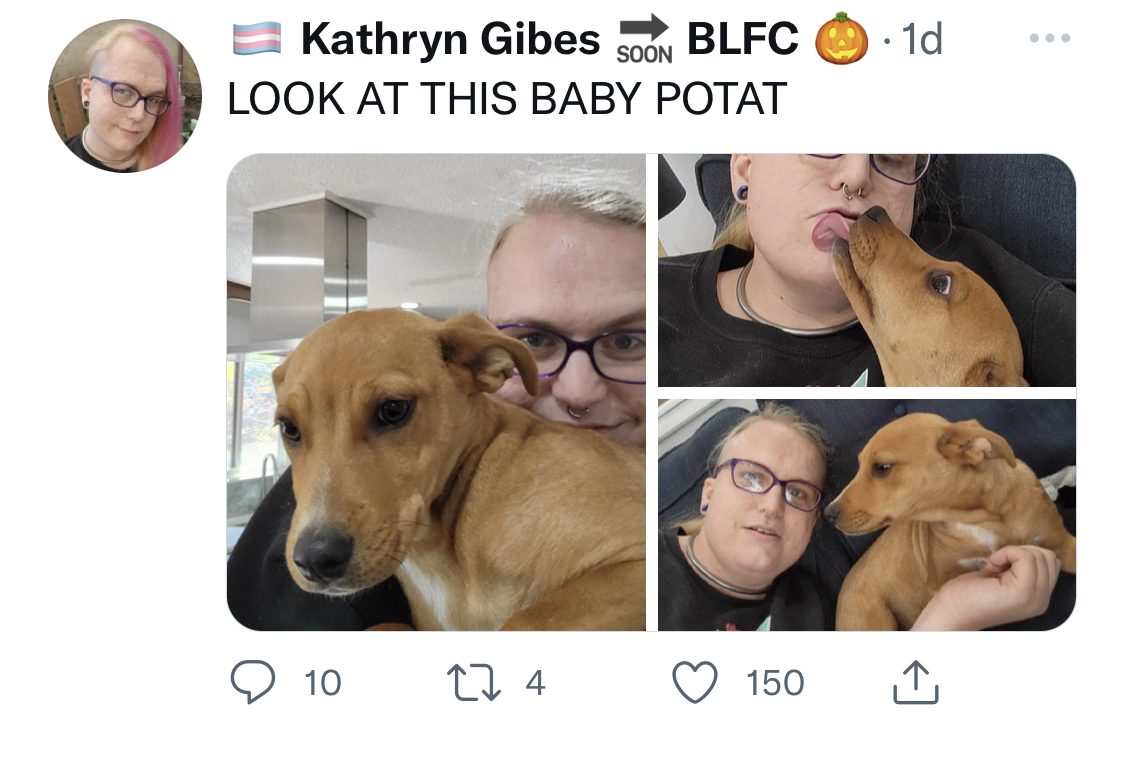The width and height of the screenshot is (1125, 766).
Task: Open the Kathryn Gibes display name link
Action: coord(450,39)
